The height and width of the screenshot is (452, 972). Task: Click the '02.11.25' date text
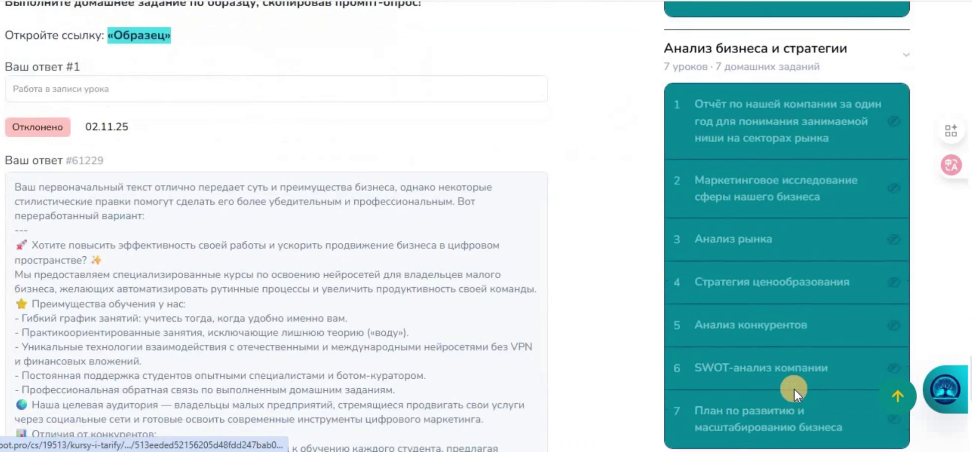107,127
